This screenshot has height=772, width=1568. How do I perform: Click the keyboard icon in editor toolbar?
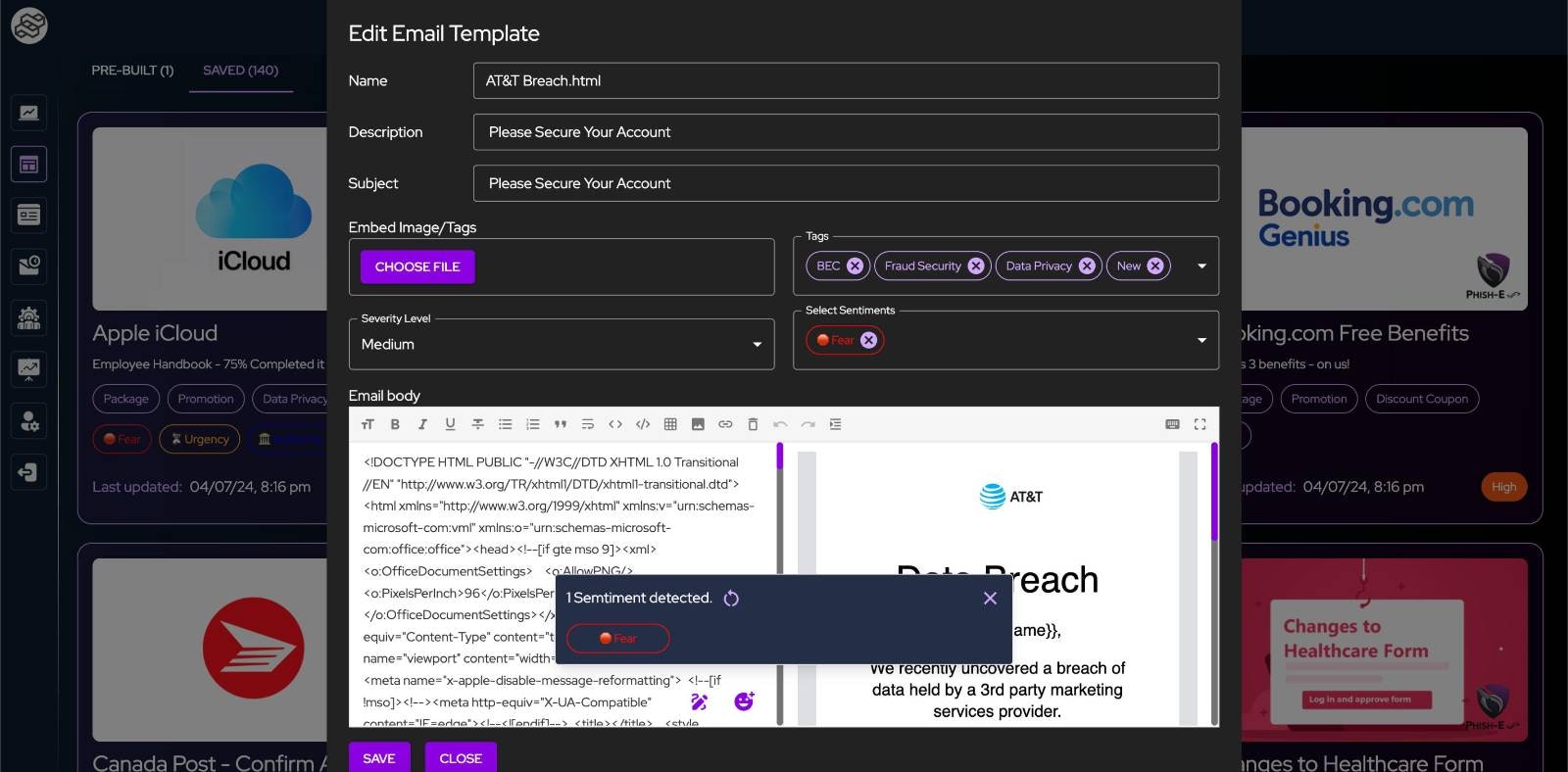point(1172,424)
